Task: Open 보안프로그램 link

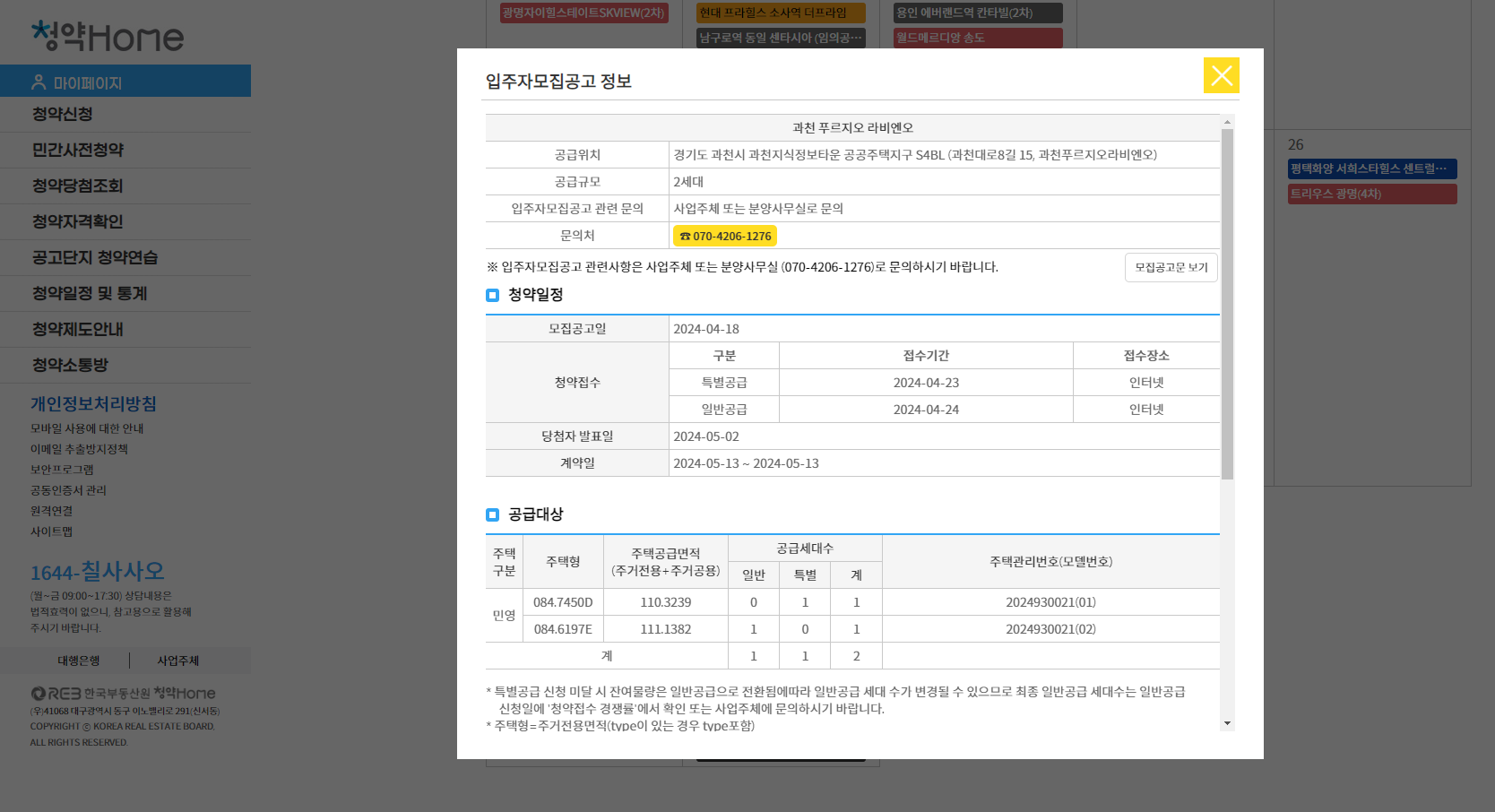Action: pyautogui.click(x=62, y=470)
